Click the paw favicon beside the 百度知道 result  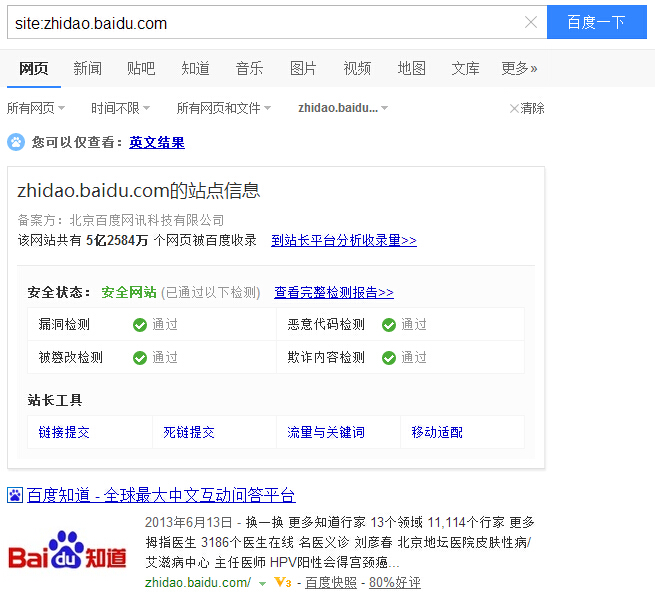click(15, 495)
